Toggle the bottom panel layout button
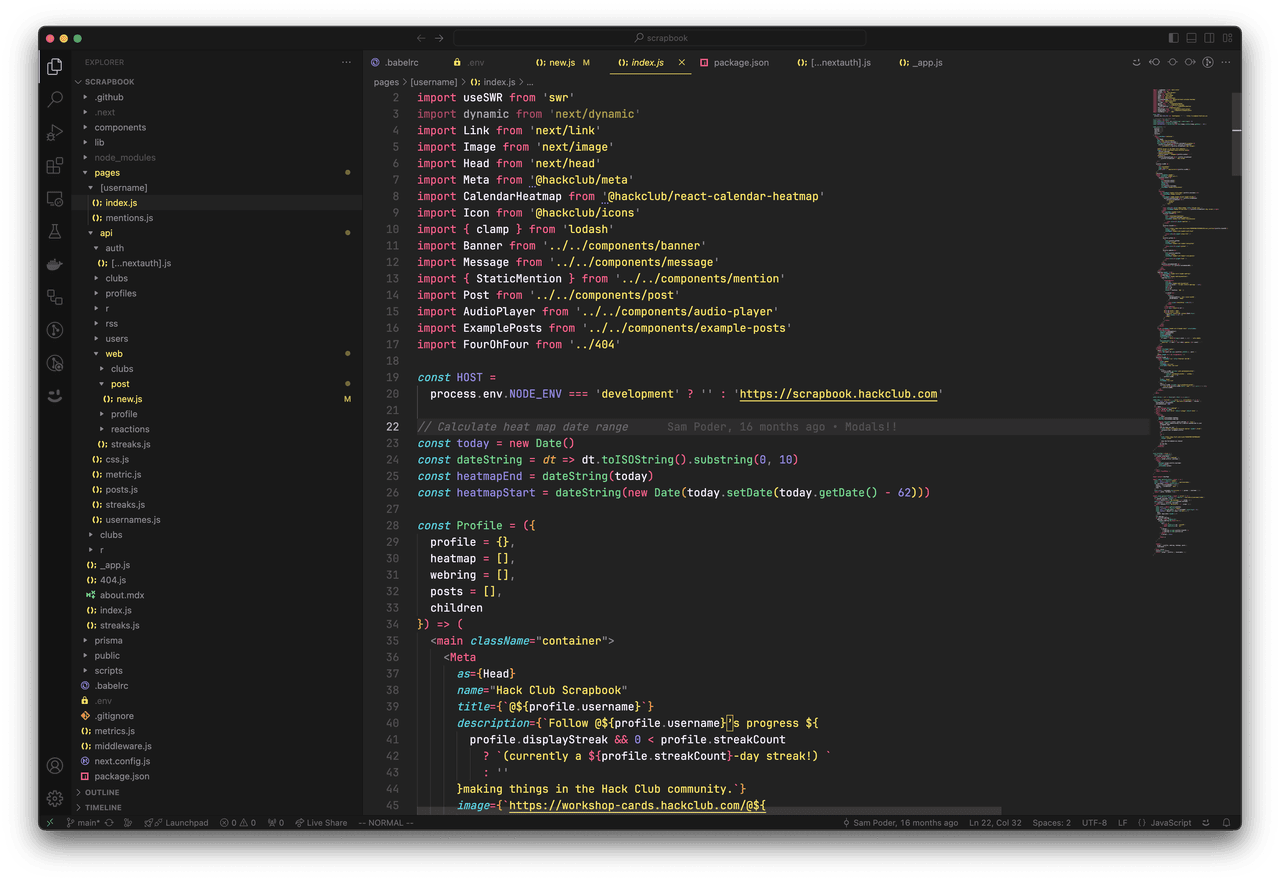 pyautogui.click(x=1192, y=38)
